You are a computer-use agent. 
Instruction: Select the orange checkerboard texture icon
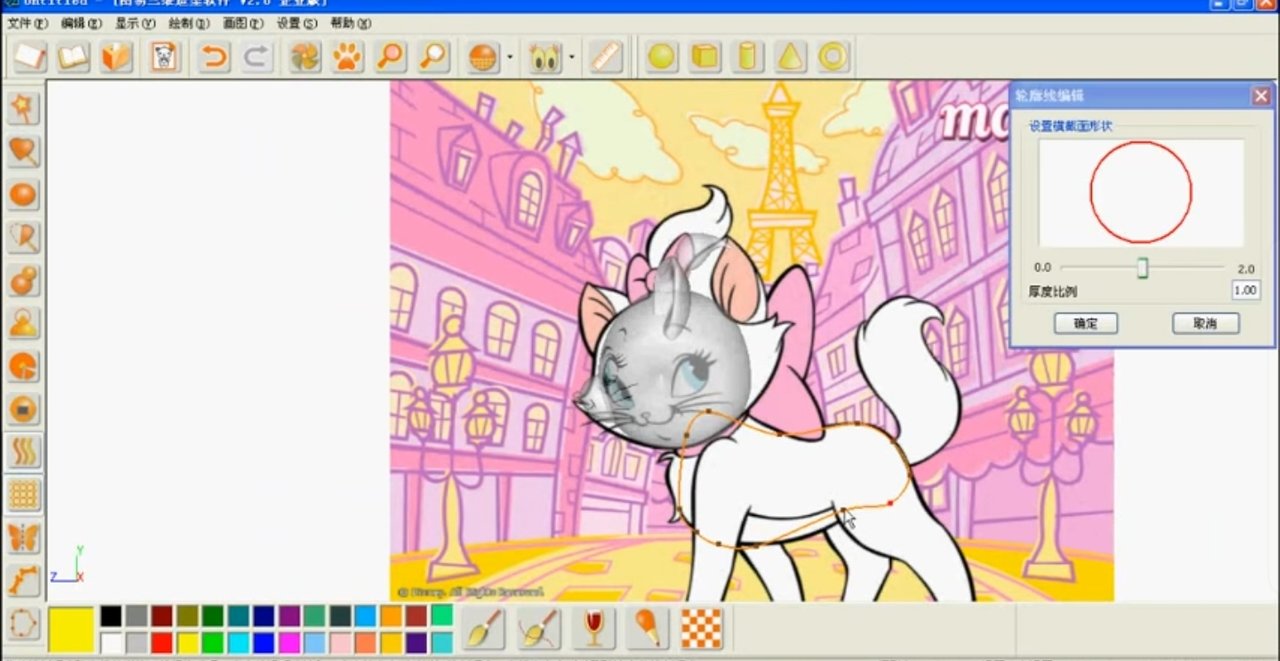coord(701,628)
